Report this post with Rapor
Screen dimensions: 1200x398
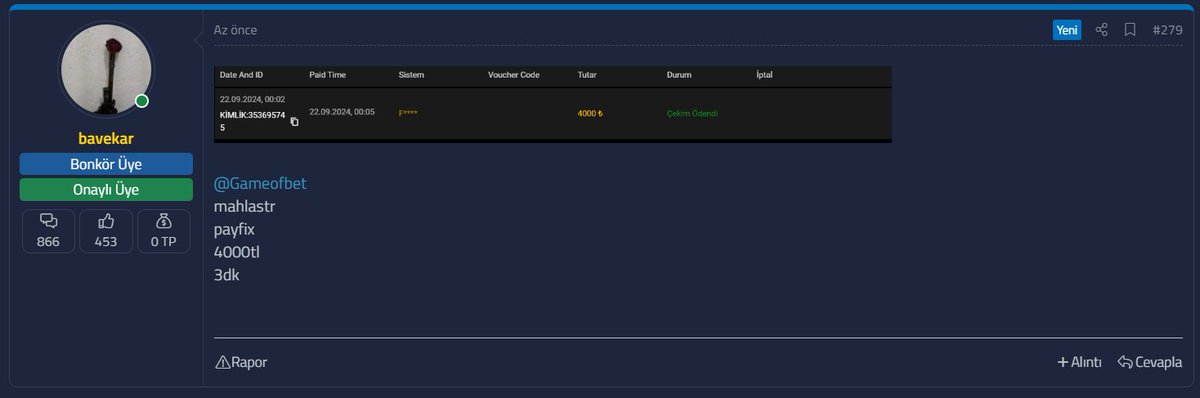[241, 362]
